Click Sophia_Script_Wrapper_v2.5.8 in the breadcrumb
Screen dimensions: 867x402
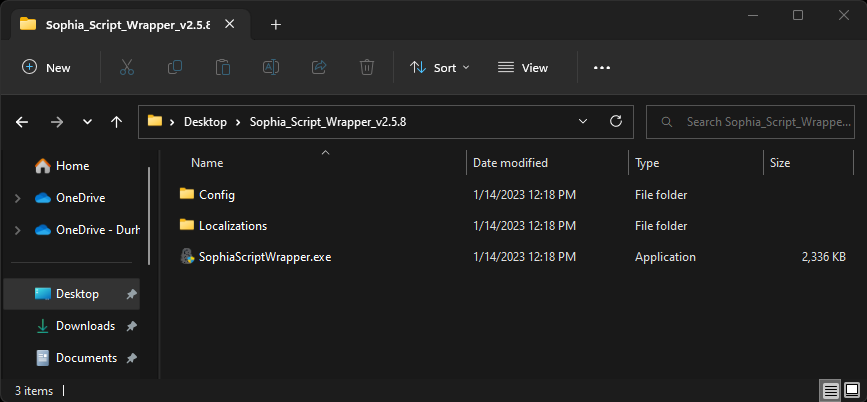pyautogui.click(x=328, y=122)
